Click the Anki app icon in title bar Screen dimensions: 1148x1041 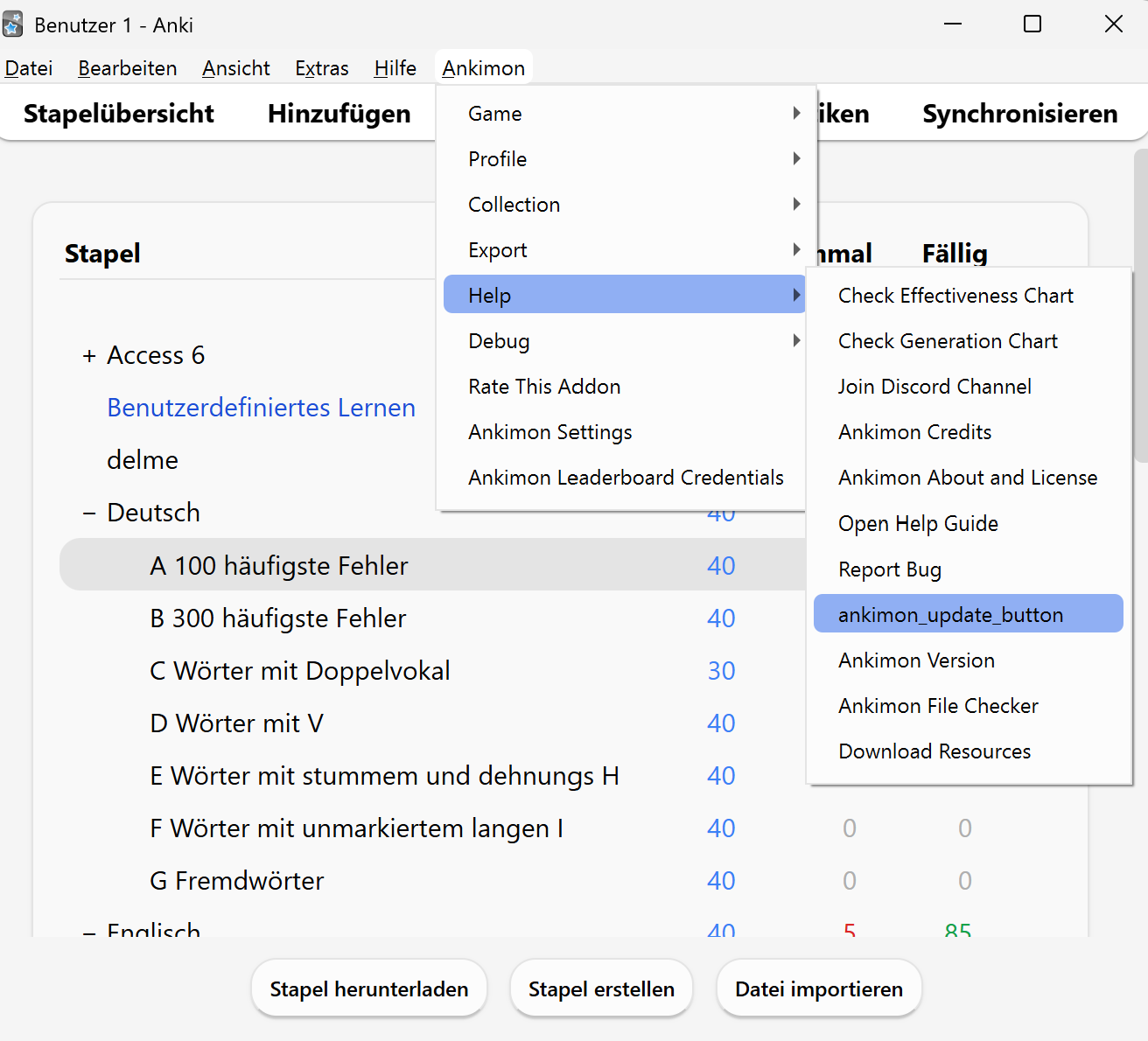[13, 24]
